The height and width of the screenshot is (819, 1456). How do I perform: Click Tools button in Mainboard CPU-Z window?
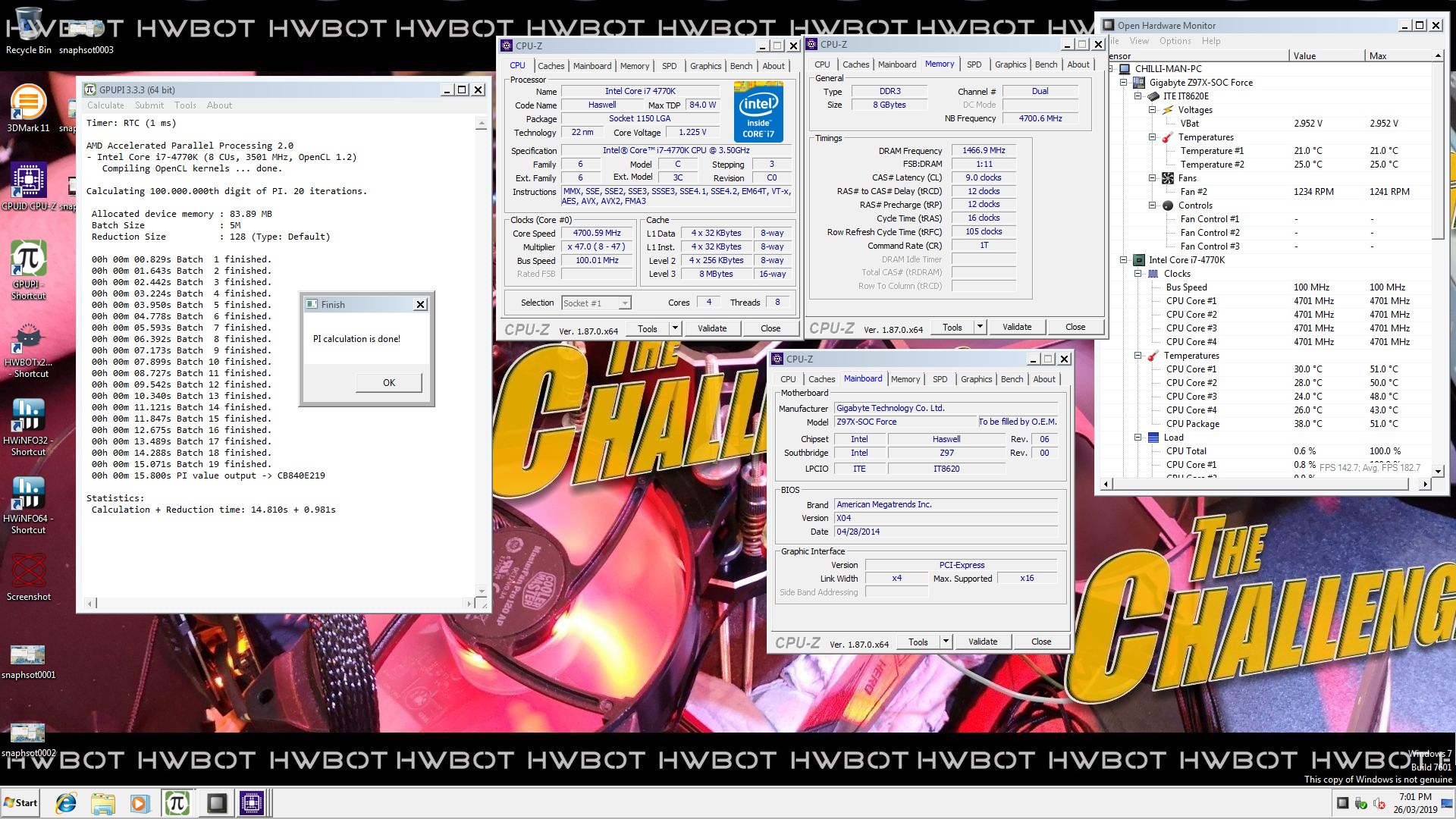[x=918, y=642]
